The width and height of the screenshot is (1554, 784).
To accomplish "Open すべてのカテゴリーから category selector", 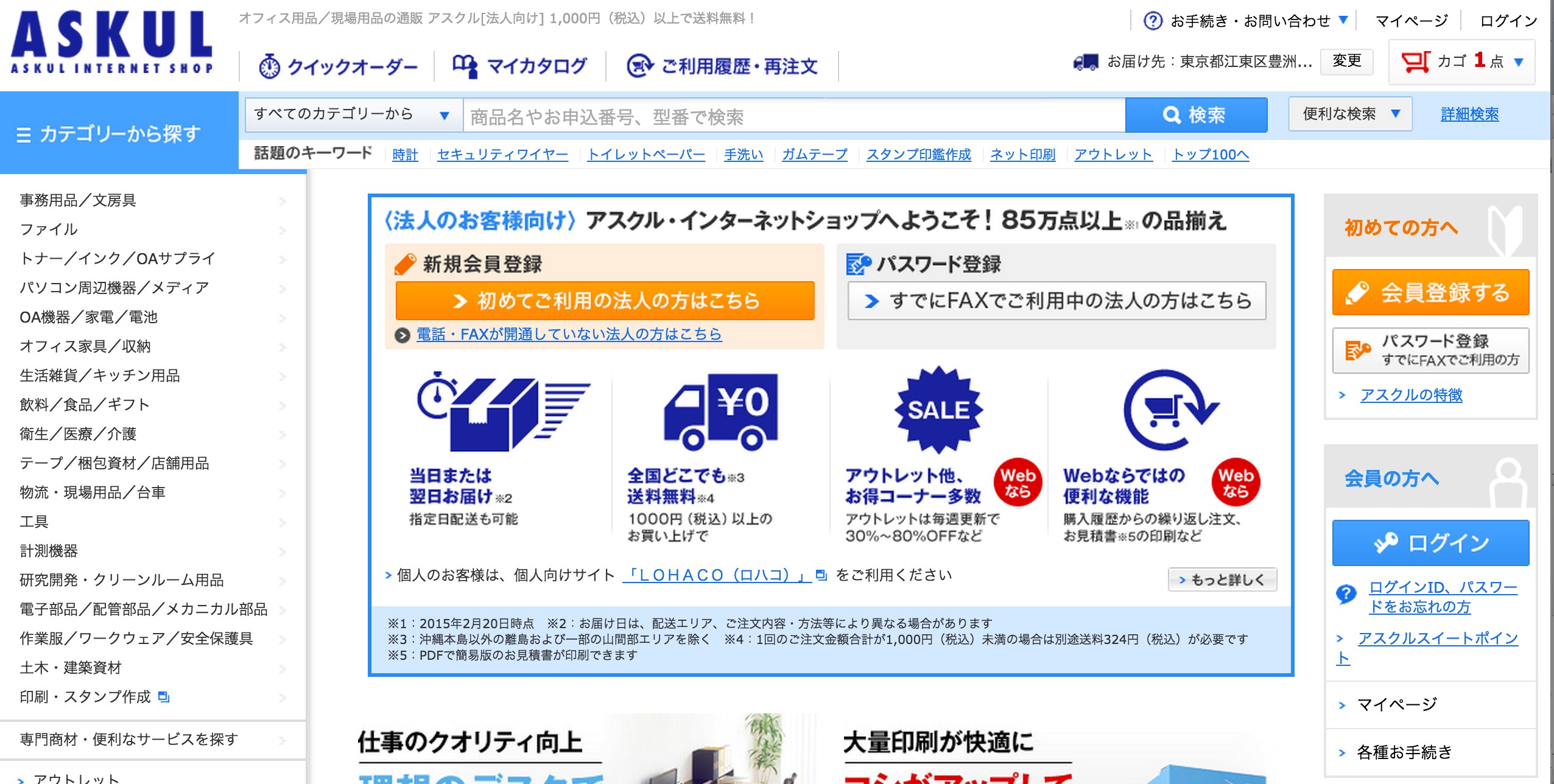I will pyautogui.click(x=354, y=114).
